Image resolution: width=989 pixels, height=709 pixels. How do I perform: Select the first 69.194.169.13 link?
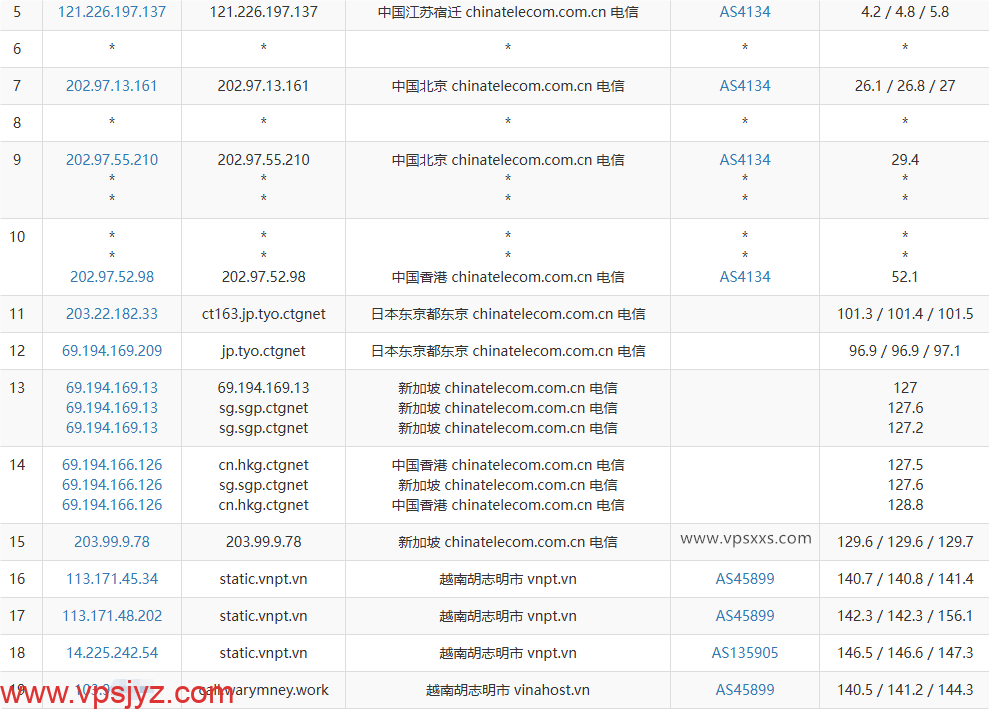tap(111, 388)
